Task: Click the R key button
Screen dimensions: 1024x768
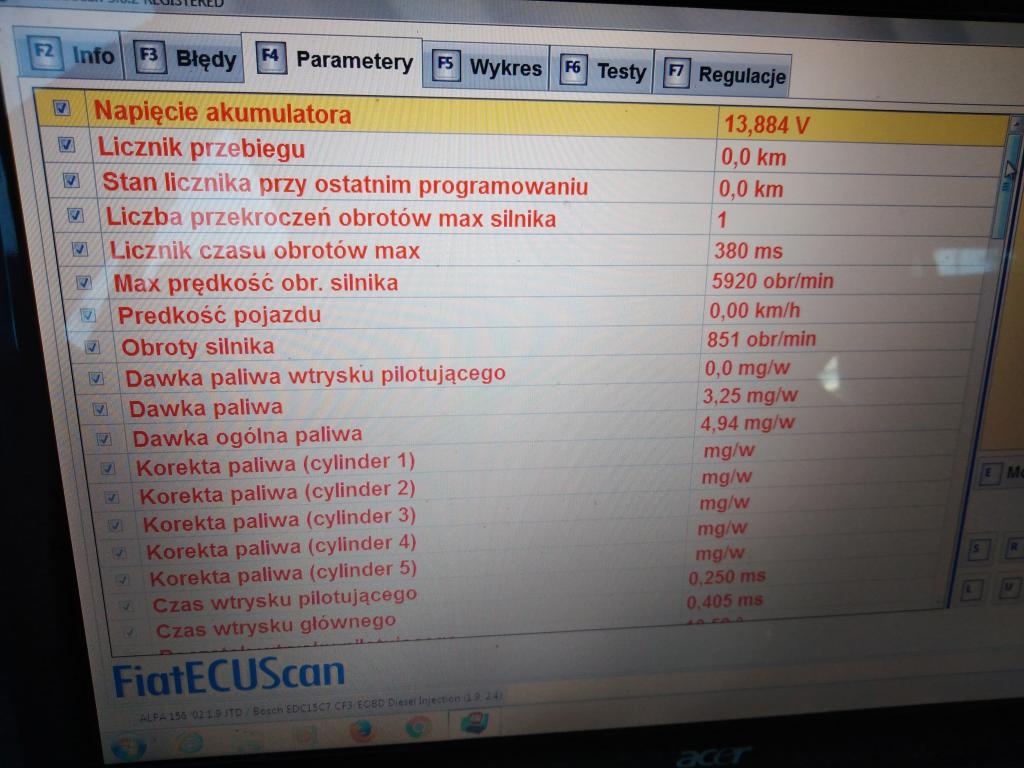Action: point(1014,548)
